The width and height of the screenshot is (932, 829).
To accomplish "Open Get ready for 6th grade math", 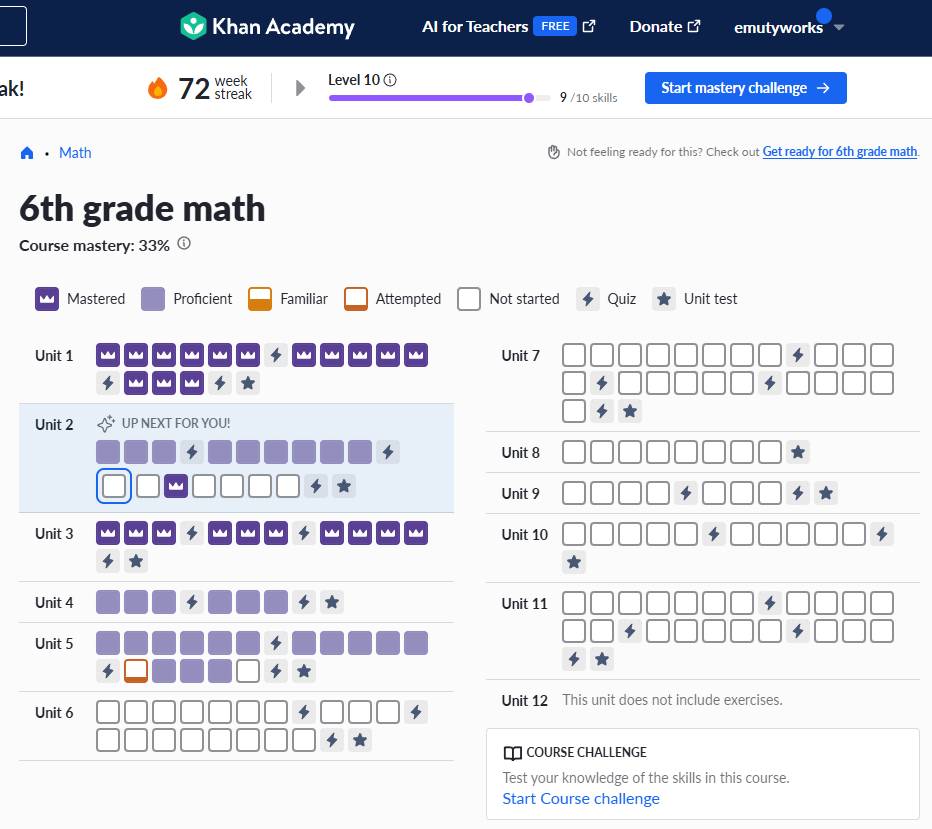I will click(839, 152).
